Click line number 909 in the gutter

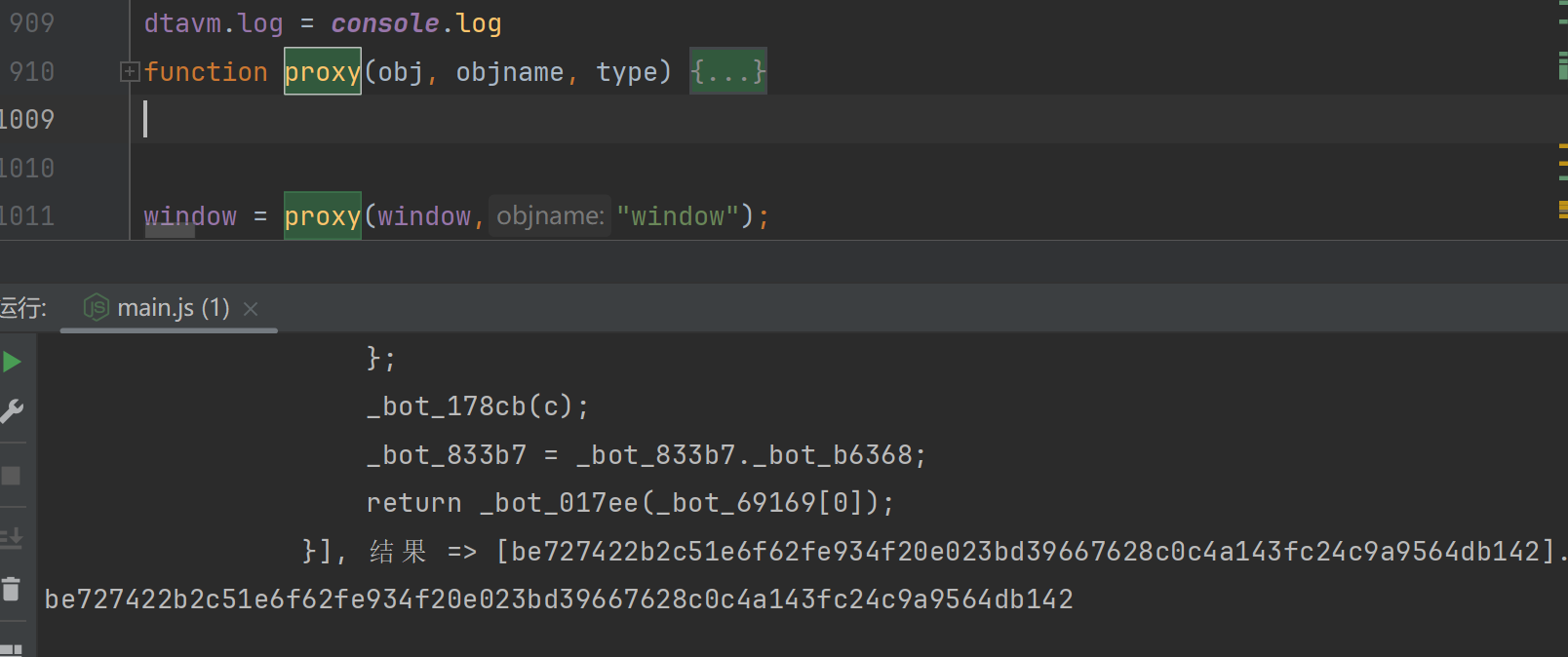(31, 23)
